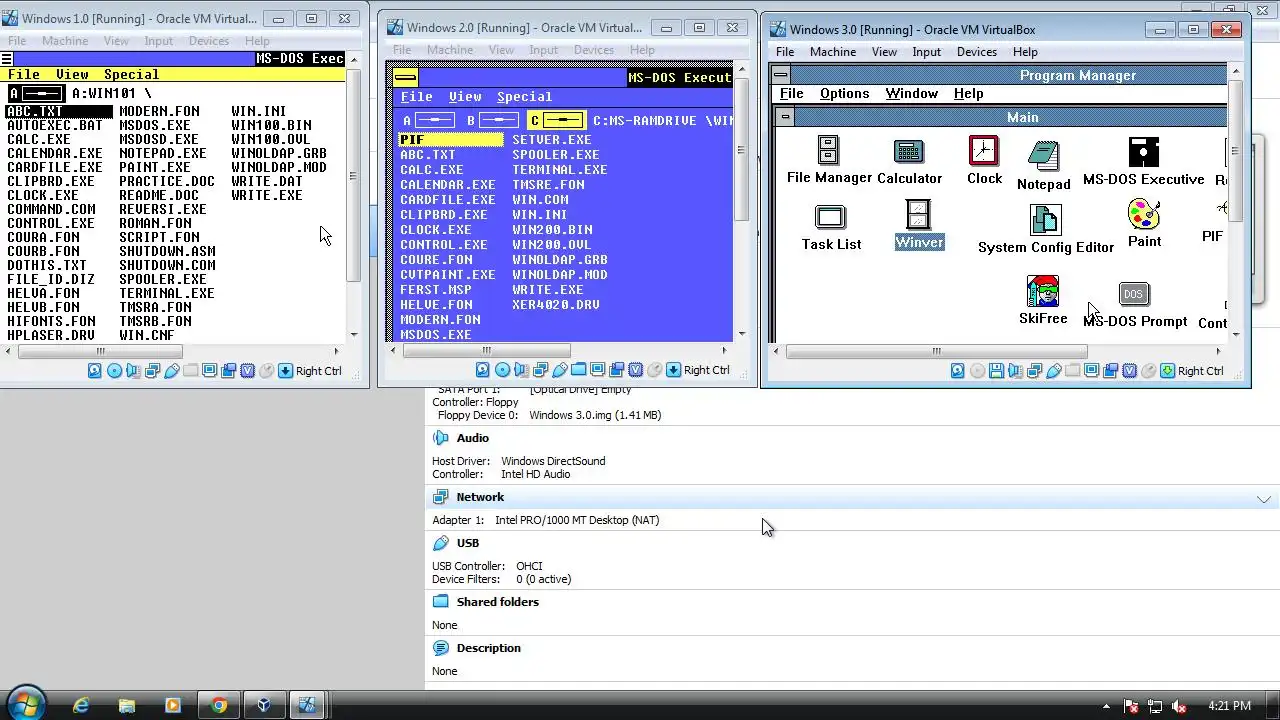Open Input menu in Windows 3.0 VM window
The height and width of the screenshot is (720, 1280).
coord(926,52)
